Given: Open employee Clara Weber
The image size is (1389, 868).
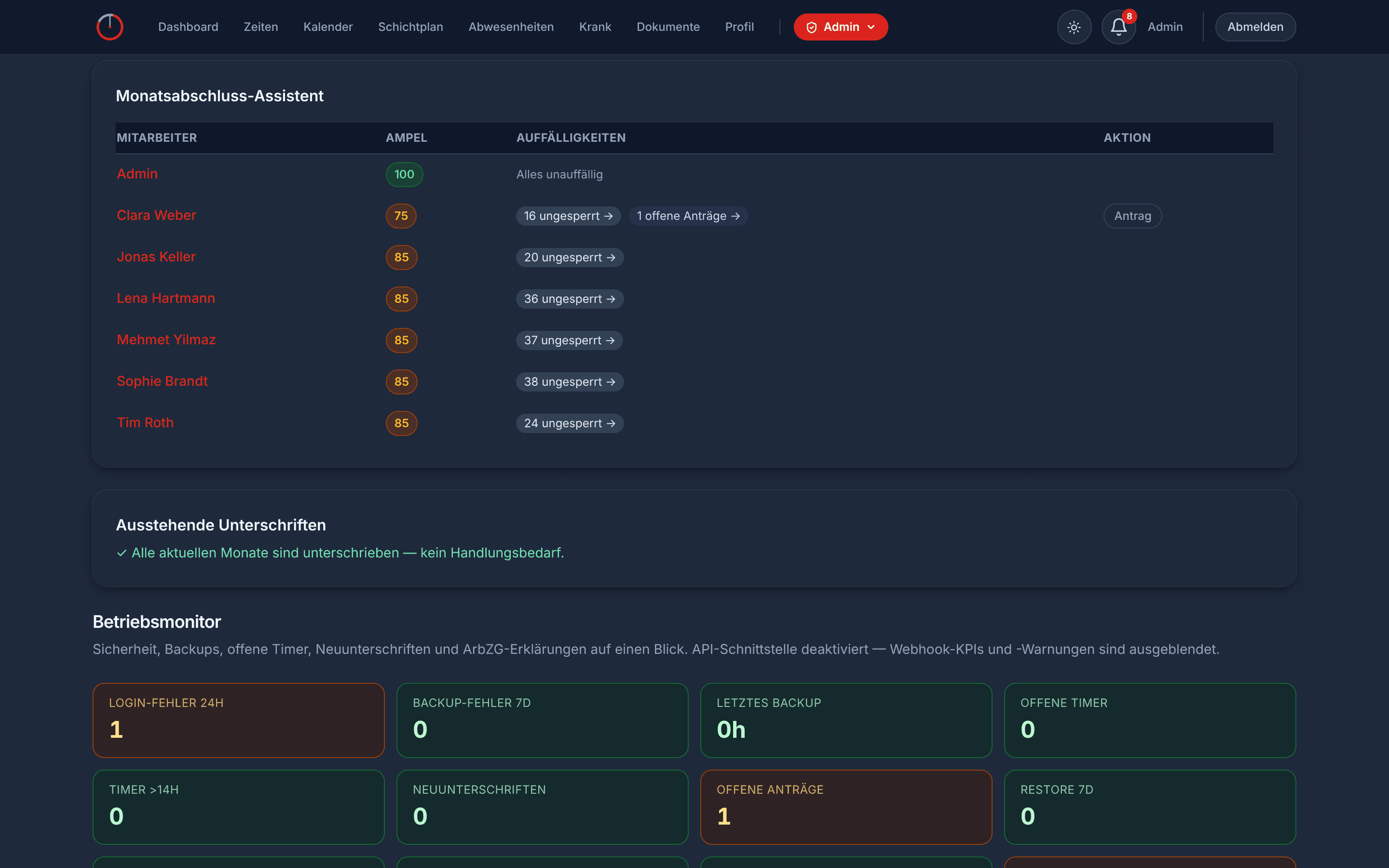Looking at the screenshot, I should click(x=156, y=215).
